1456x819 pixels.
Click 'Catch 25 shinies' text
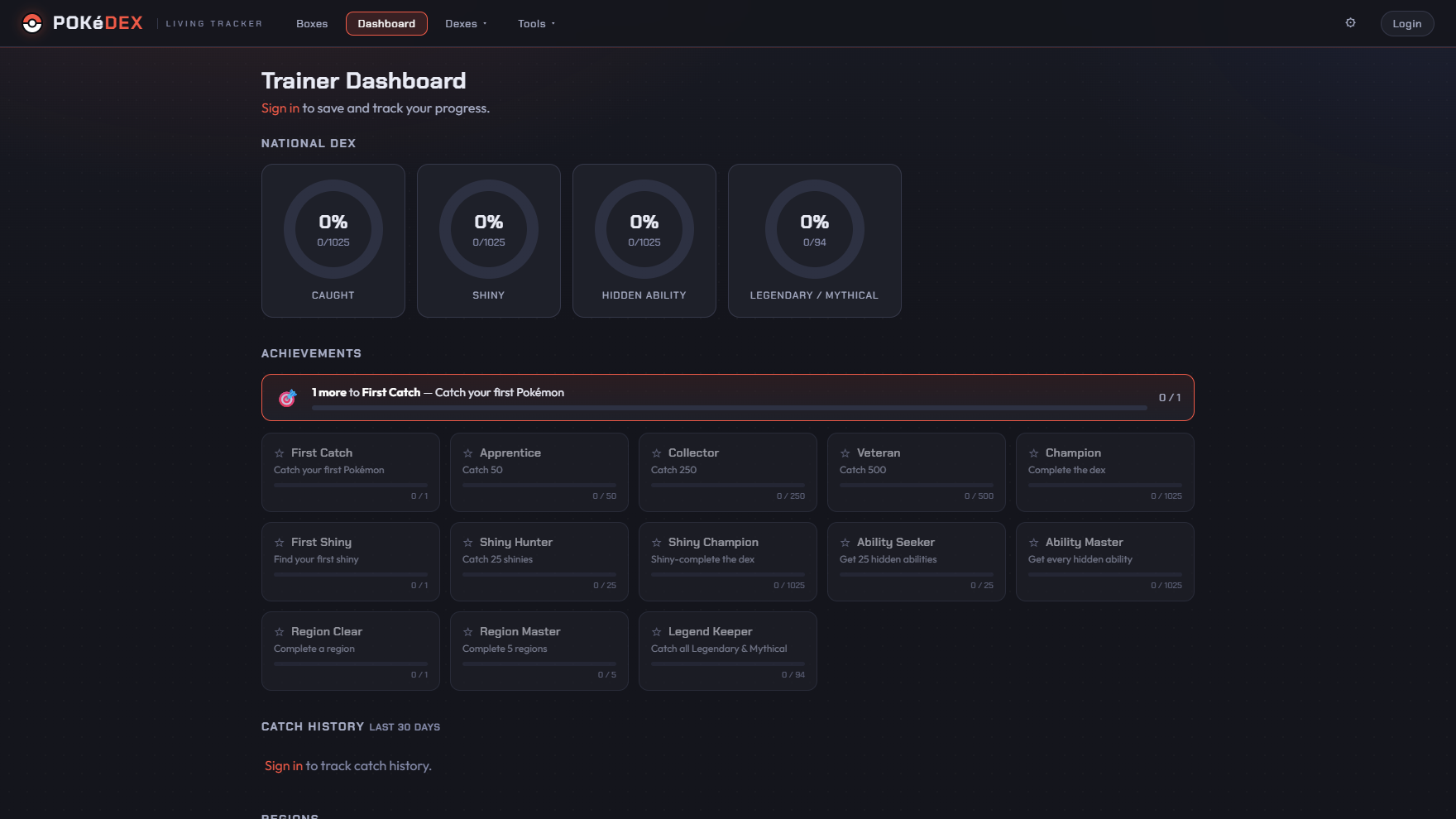pyautogui.click(x=497, y=559)
